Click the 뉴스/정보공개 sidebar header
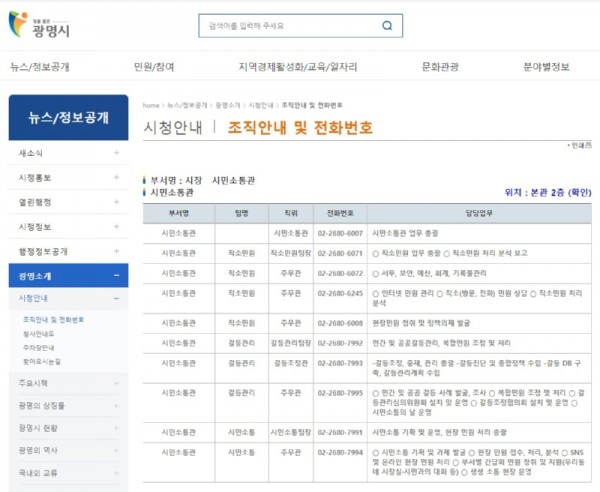The image size is (600, 492). [68, 117]
